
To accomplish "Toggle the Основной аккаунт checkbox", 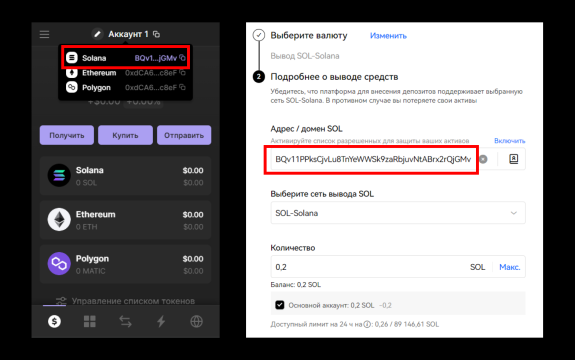I will (x=279, y=305).
